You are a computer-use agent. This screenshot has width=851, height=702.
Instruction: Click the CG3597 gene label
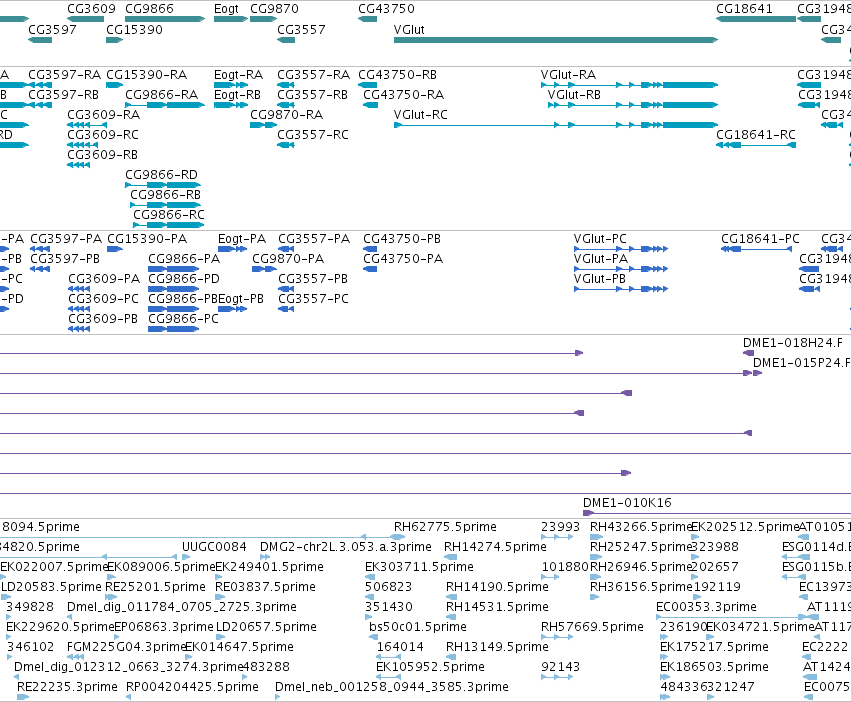[52, 29]
